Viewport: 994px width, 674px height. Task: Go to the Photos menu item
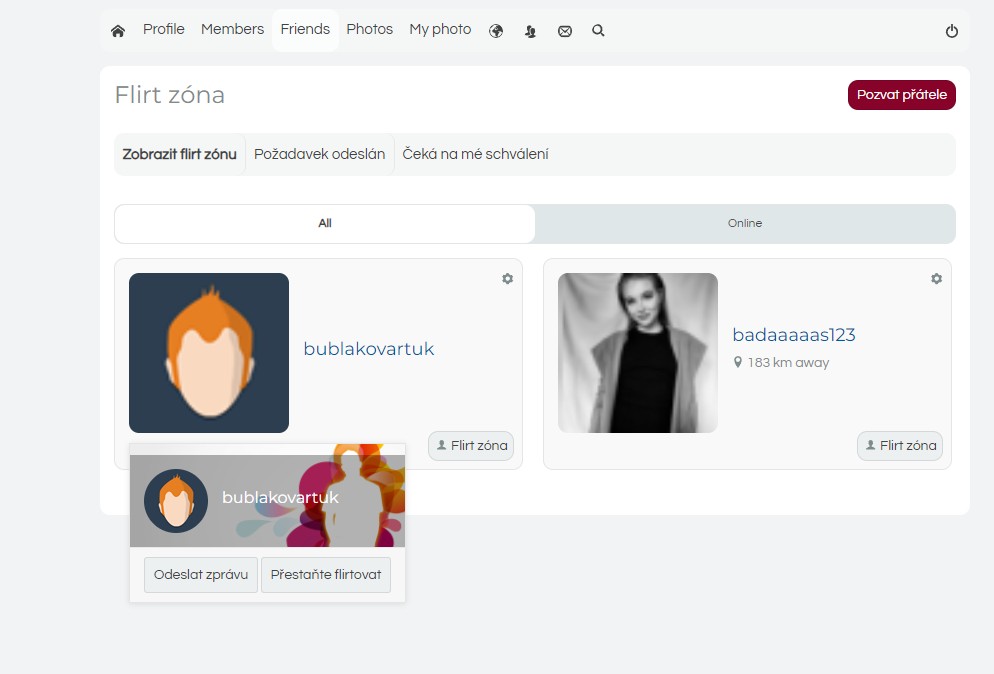coord(369,30)
